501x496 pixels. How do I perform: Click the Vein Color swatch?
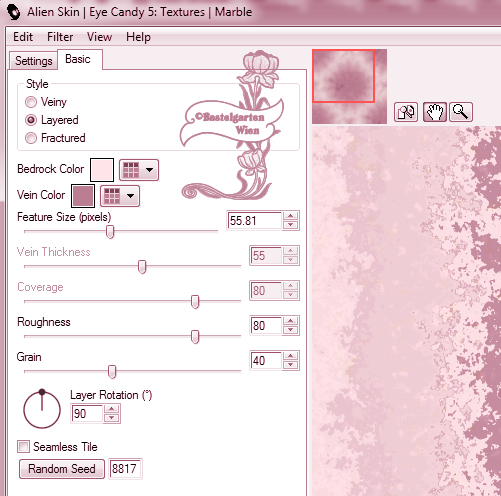coord(83,196)
